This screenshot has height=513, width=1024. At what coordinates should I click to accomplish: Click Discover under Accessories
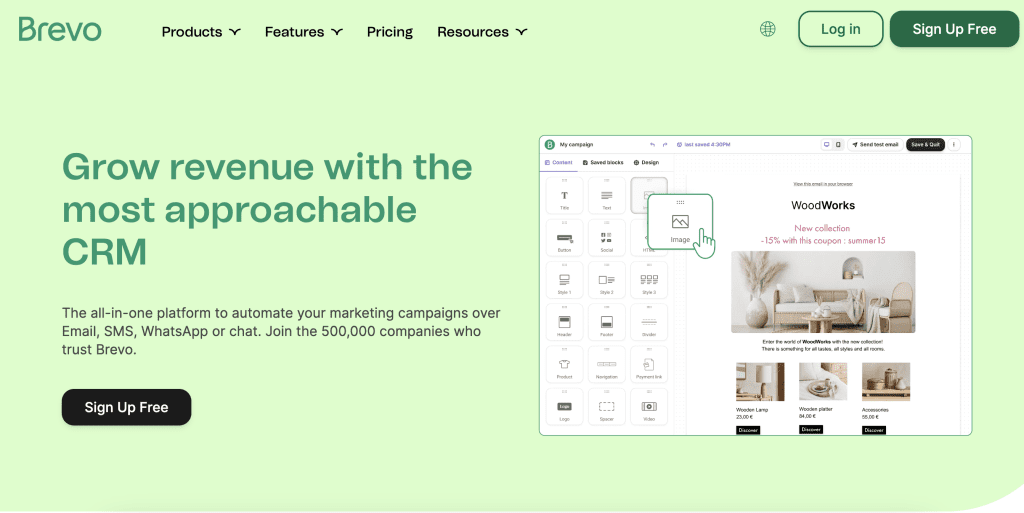pos(874,430)
